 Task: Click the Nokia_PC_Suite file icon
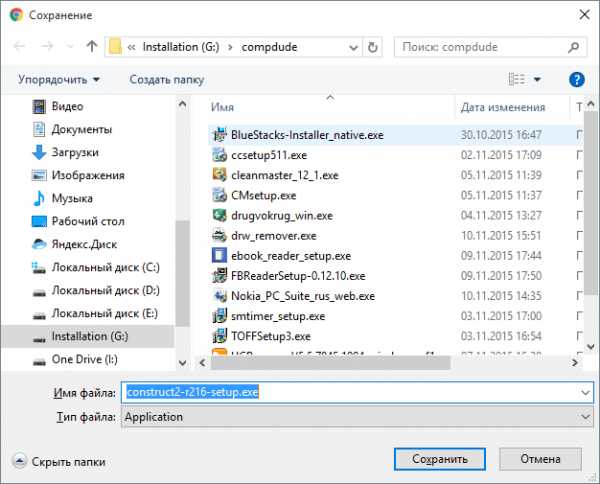pos(220,296)
